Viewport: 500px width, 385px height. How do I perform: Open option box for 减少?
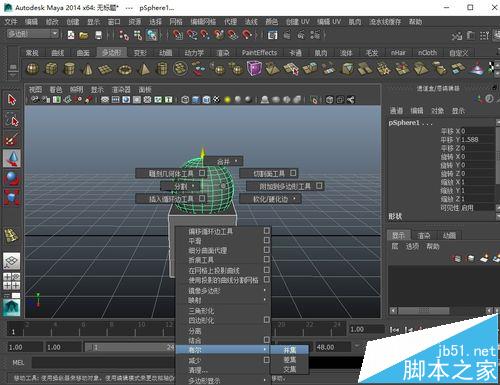click(267, 360)
